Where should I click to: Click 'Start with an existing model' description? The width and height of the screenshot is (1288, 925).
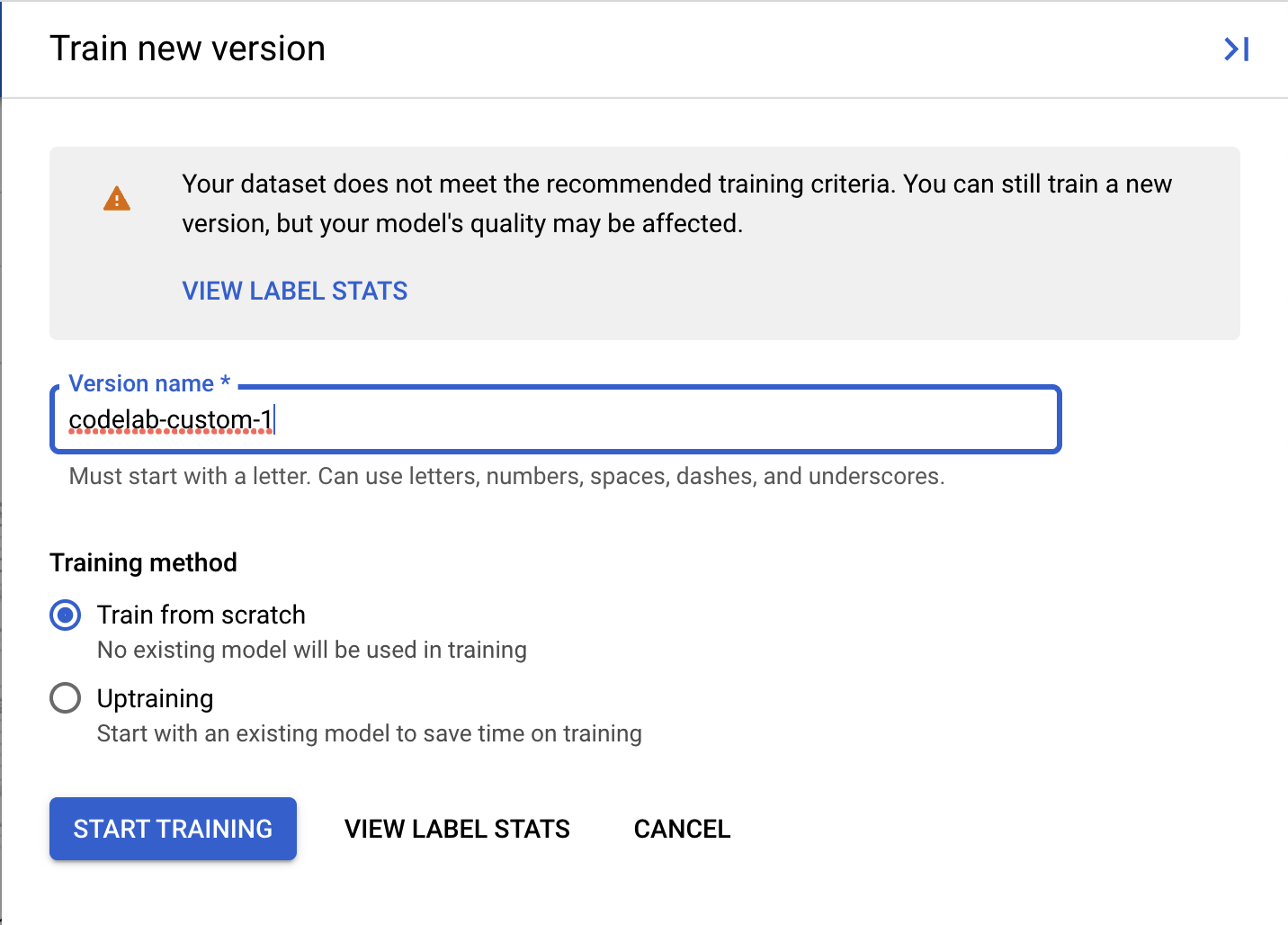[x=369, y=733]
